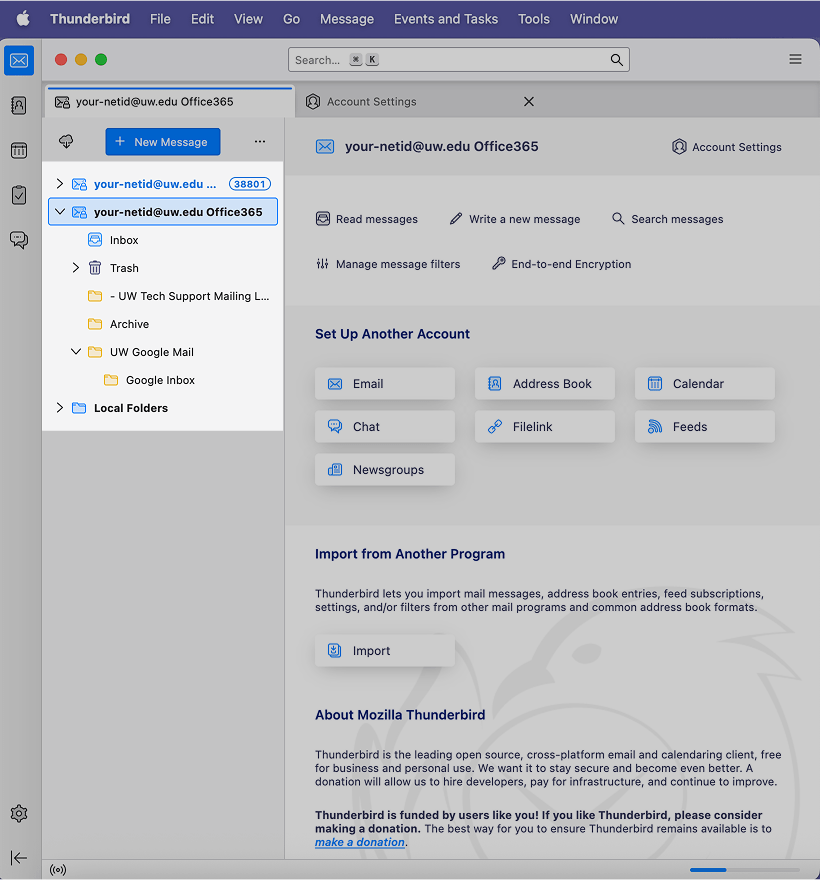Open the Chat space icon in sidebar
Image resolution: width=820 pixels, height=880 pixels.
pos(18,240)
